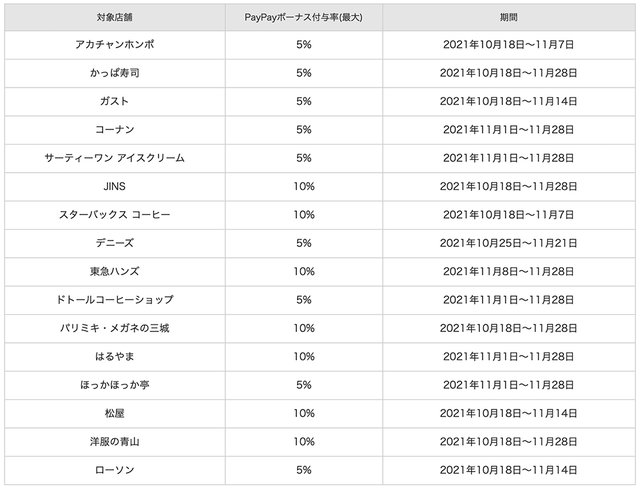Select the 東急ハンズ store cell
This screenshot has width=640, height=490.
115,271
